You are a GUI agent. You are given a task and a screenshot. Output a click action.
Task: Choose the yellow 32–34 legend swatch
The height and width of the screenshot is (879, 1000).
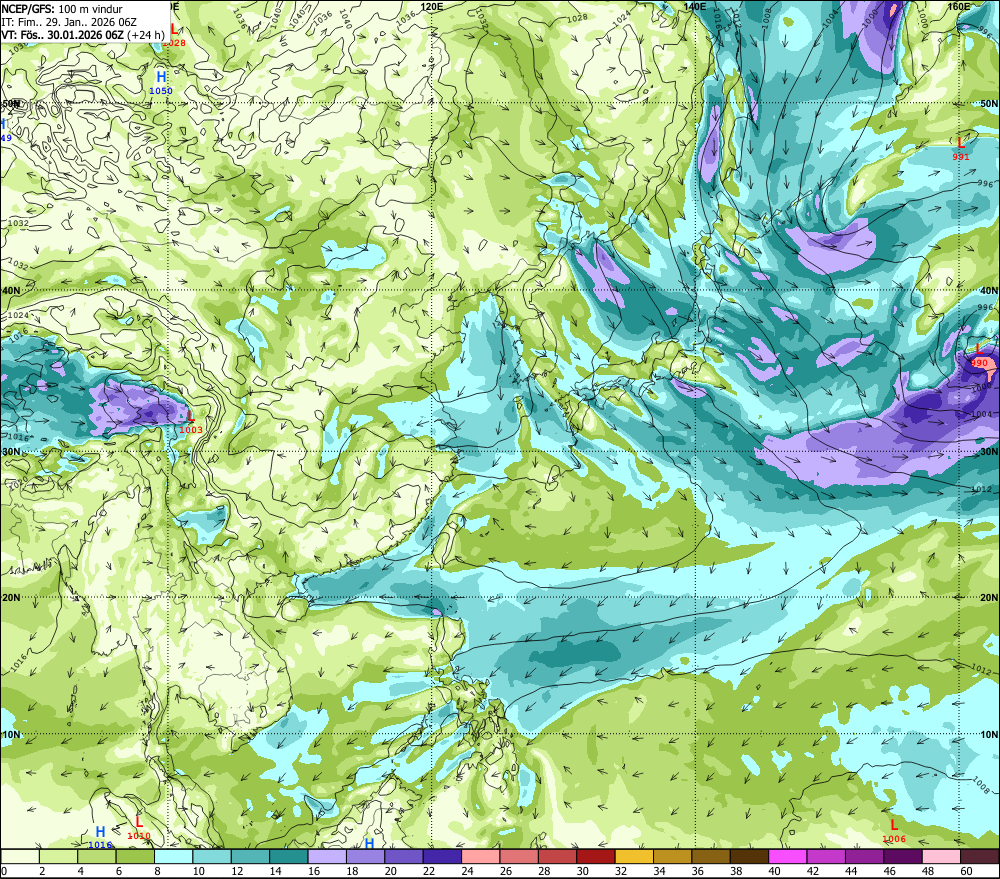tap(634, 856)
